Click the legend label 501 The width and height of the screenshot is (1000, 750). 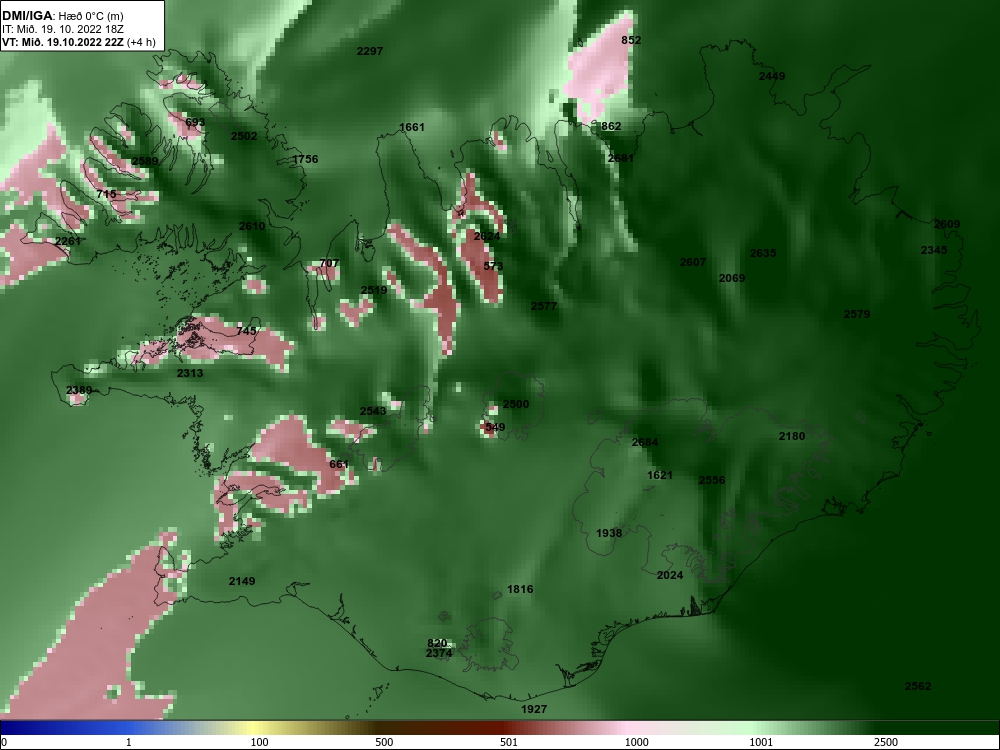(509, 742)
